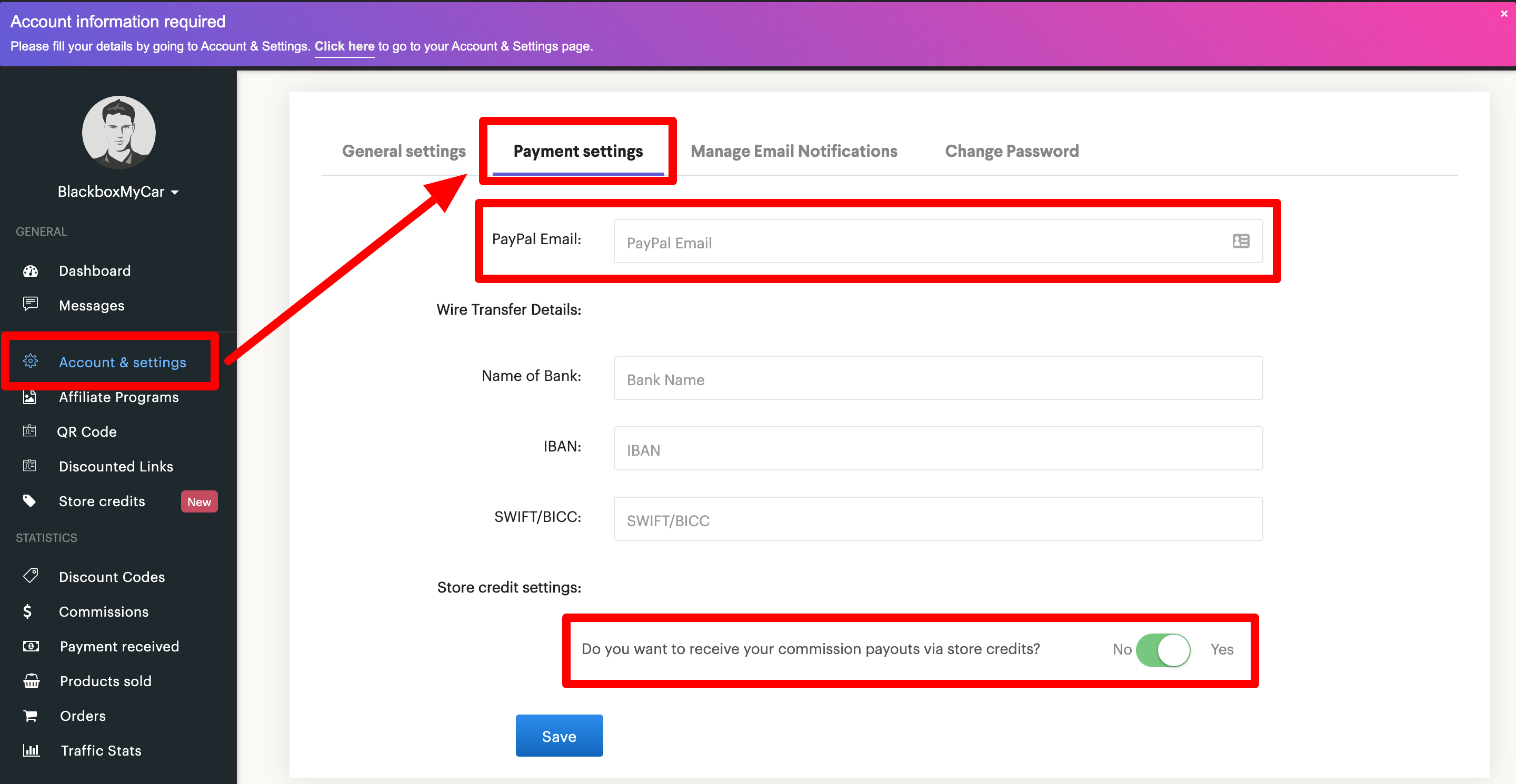This screenshot has height=784, width=1516.
Task: Click the Save button
Action: [x=559, y=736]
